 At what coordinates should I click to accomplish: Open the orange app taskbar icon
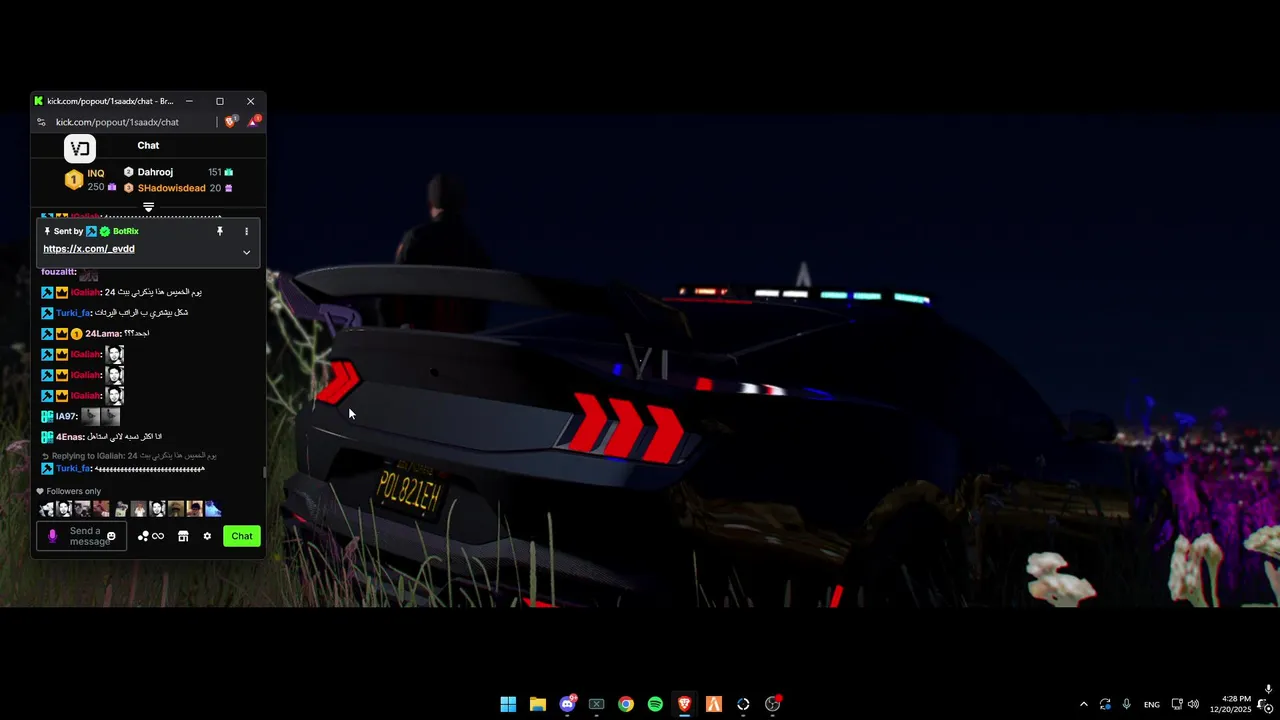coord(714,704)
